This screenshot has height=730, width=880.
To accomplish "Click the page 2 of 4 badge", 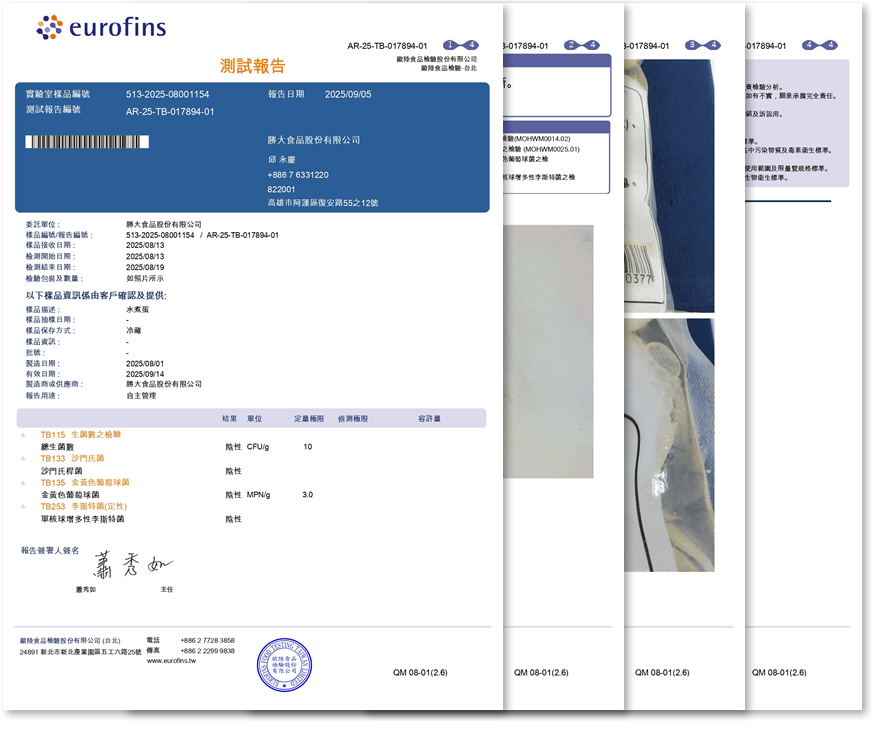I will (x=582, y=45).
